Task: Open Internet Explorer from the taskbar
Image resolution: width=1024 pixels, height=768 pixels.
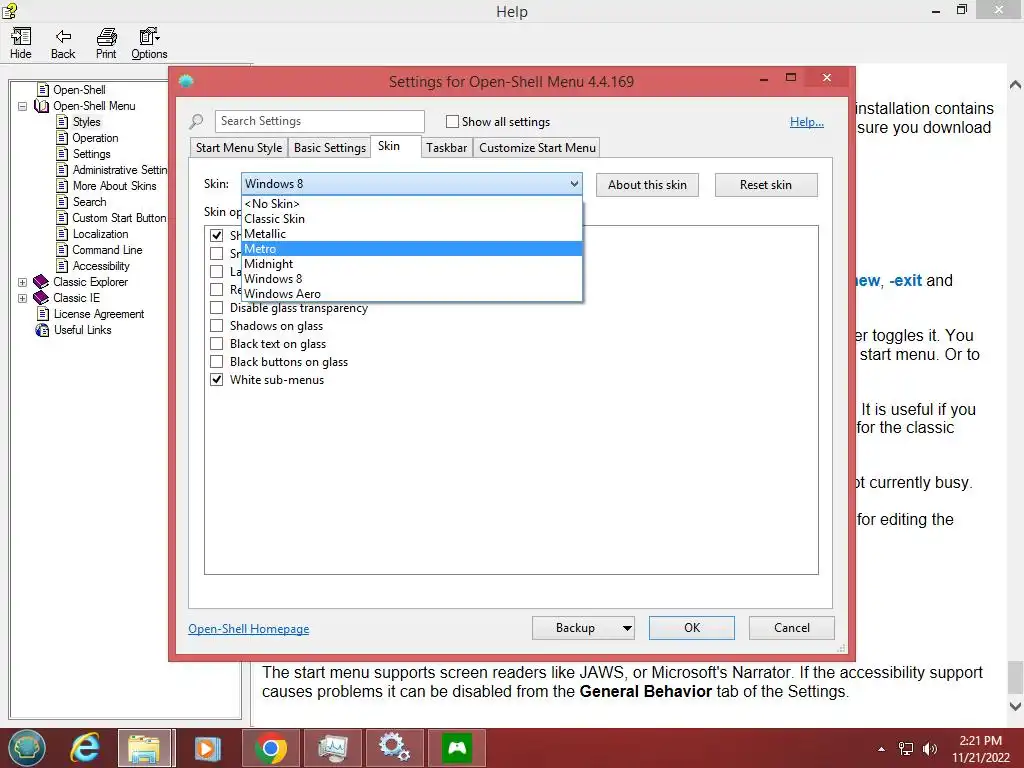Action: click(x=85, y=748)
